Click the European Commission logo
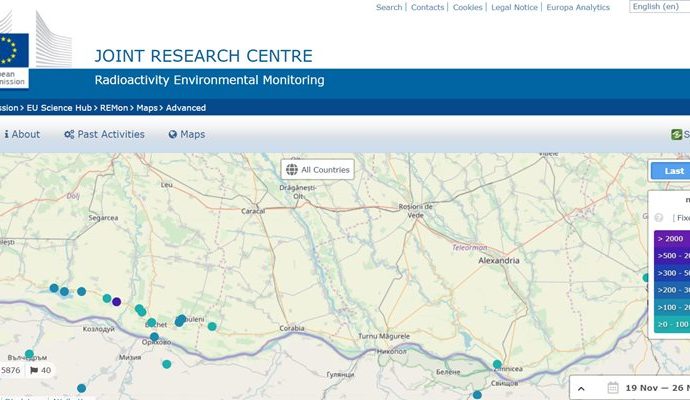Viewport: 690px width, 400px height. click(x=15, y=49)
